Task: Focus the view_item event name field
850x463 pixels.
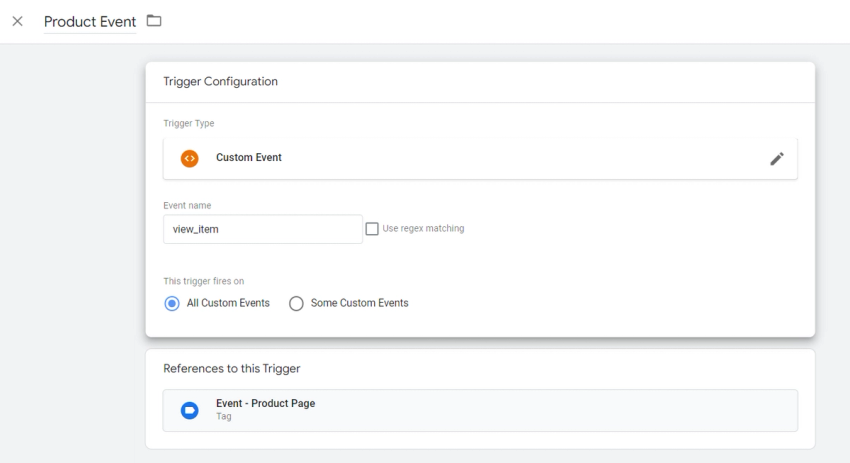Action: pyautogui.click(x=262, y=229)
